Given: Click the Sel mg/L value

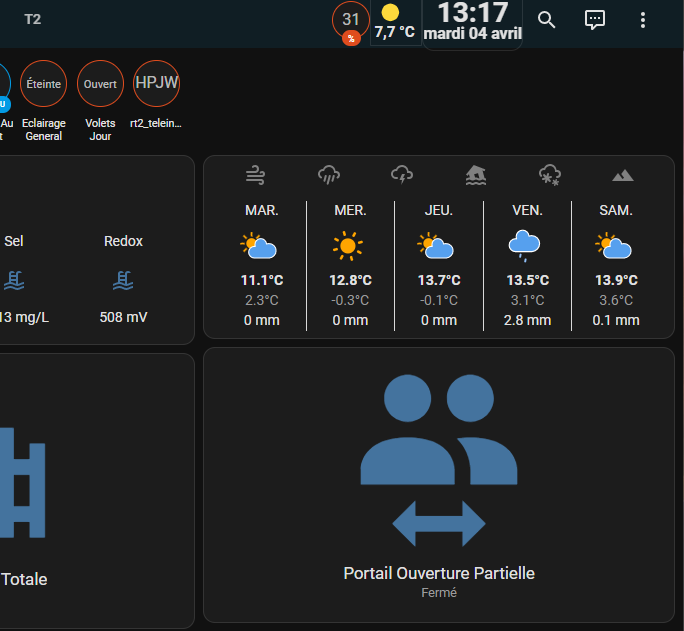Looking at the screenshot, I should point(24,317).
